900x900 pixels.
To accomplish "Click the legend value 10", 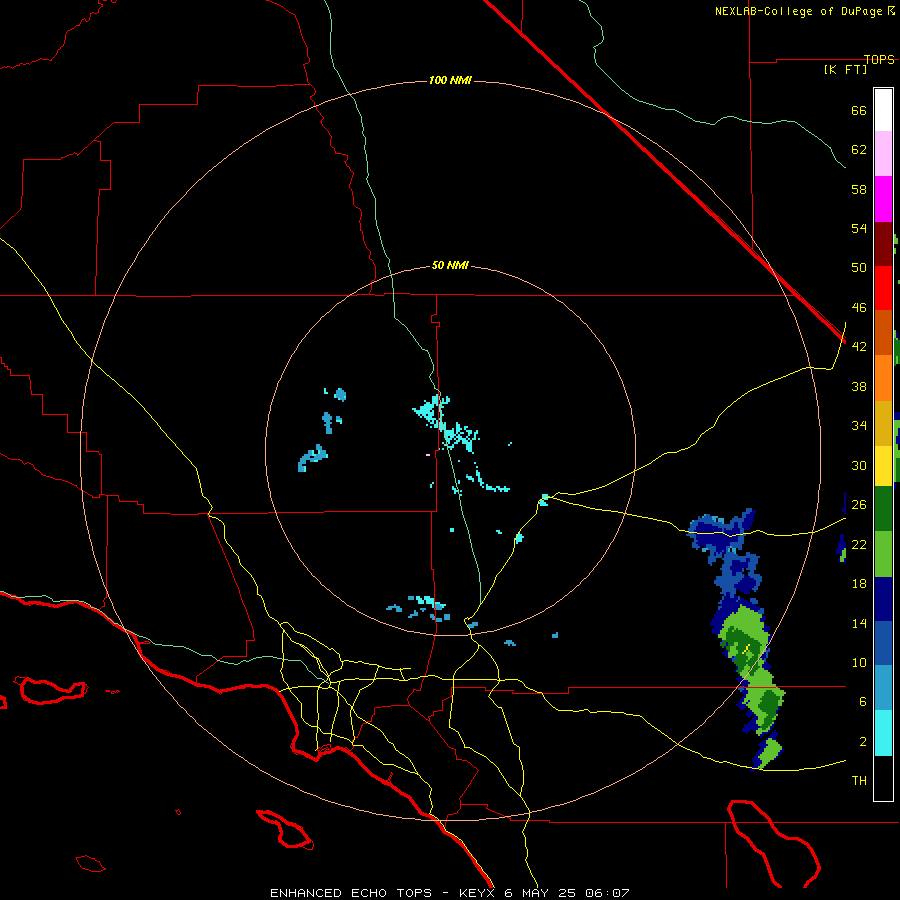I will [859, 662].
